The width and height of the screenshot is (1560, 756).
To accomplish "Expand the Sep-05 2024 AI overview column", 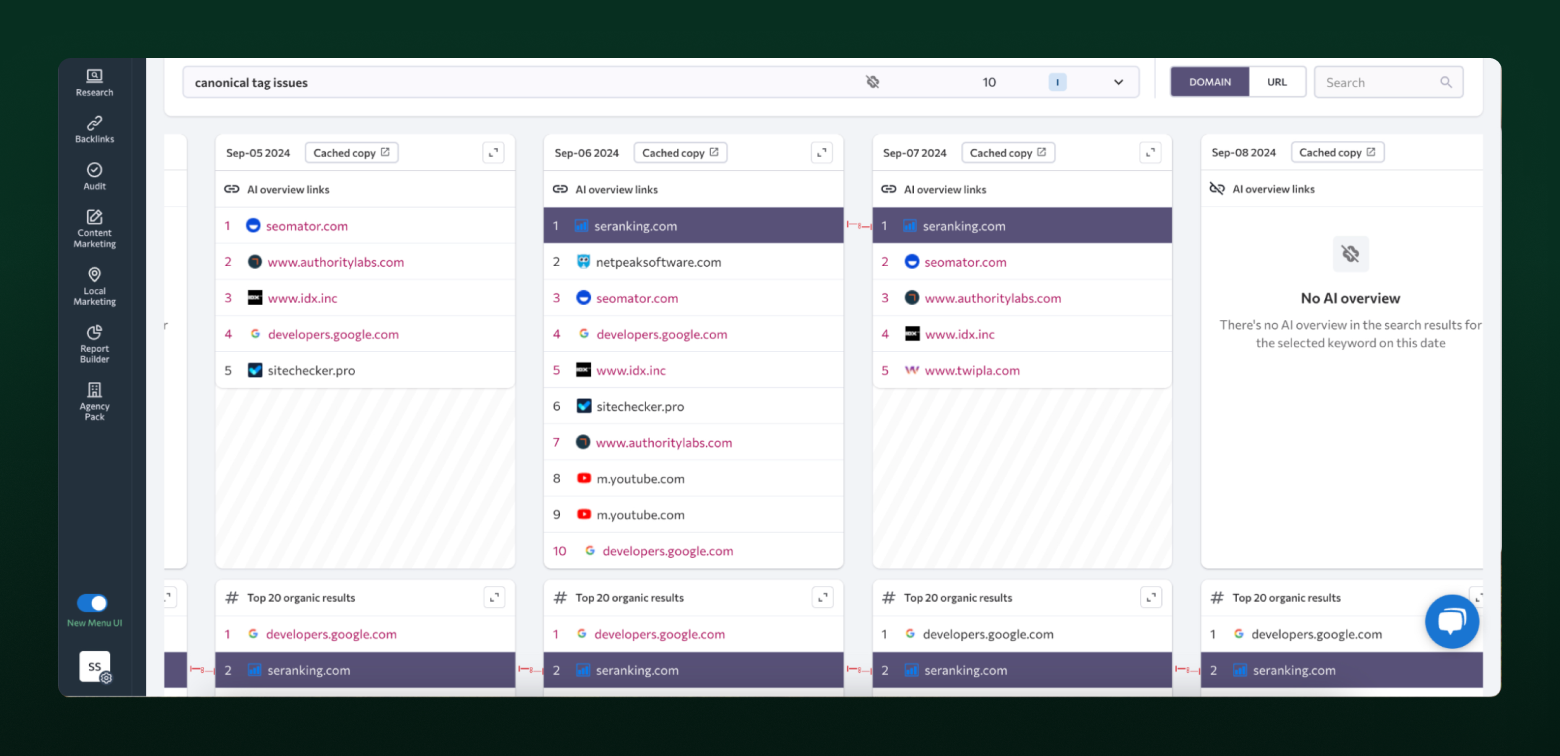I will [x=493, y=153].
